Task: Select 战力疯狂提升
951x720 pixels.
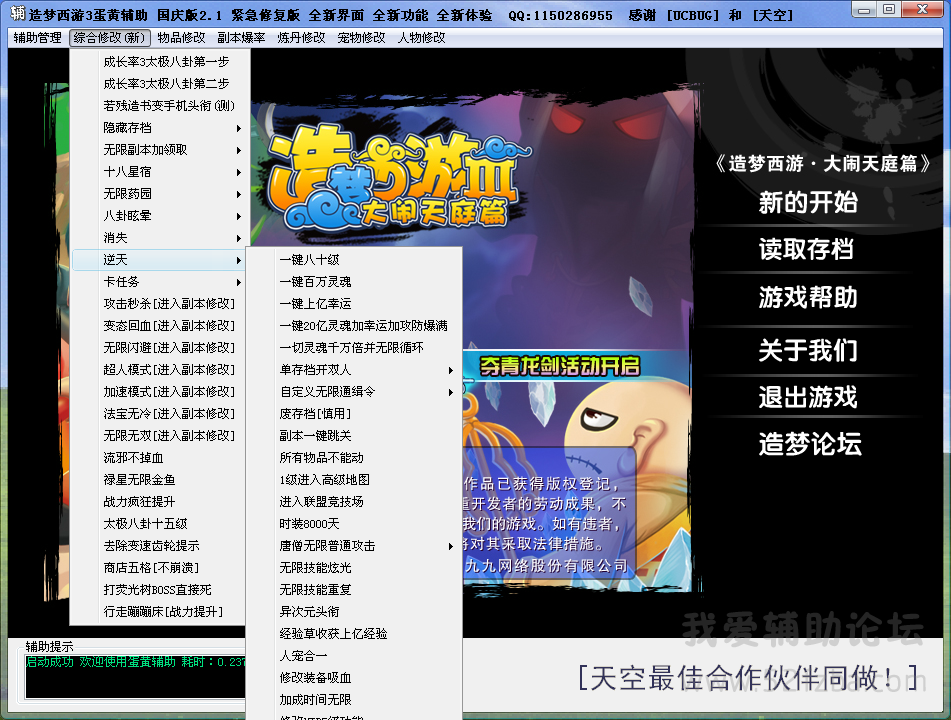Action: click(x=158, y=502)
